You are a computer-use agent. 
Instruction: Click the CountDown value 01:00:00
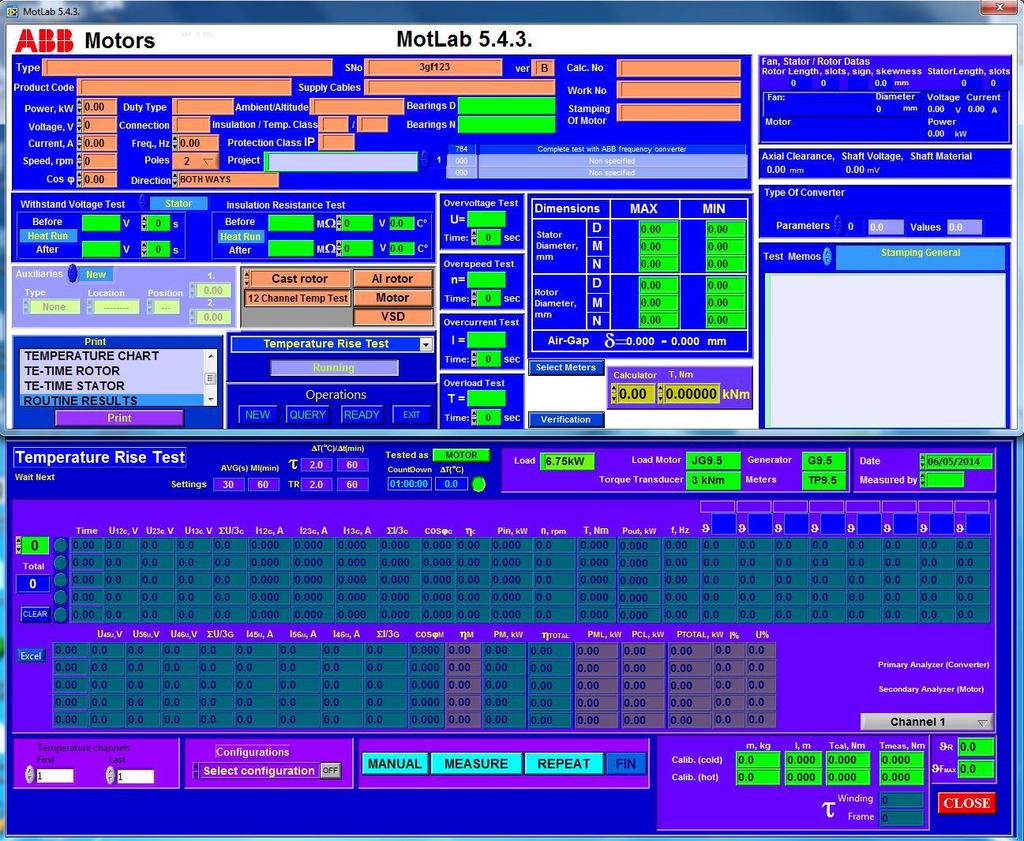pyautogui.click(x=409, y=484)
